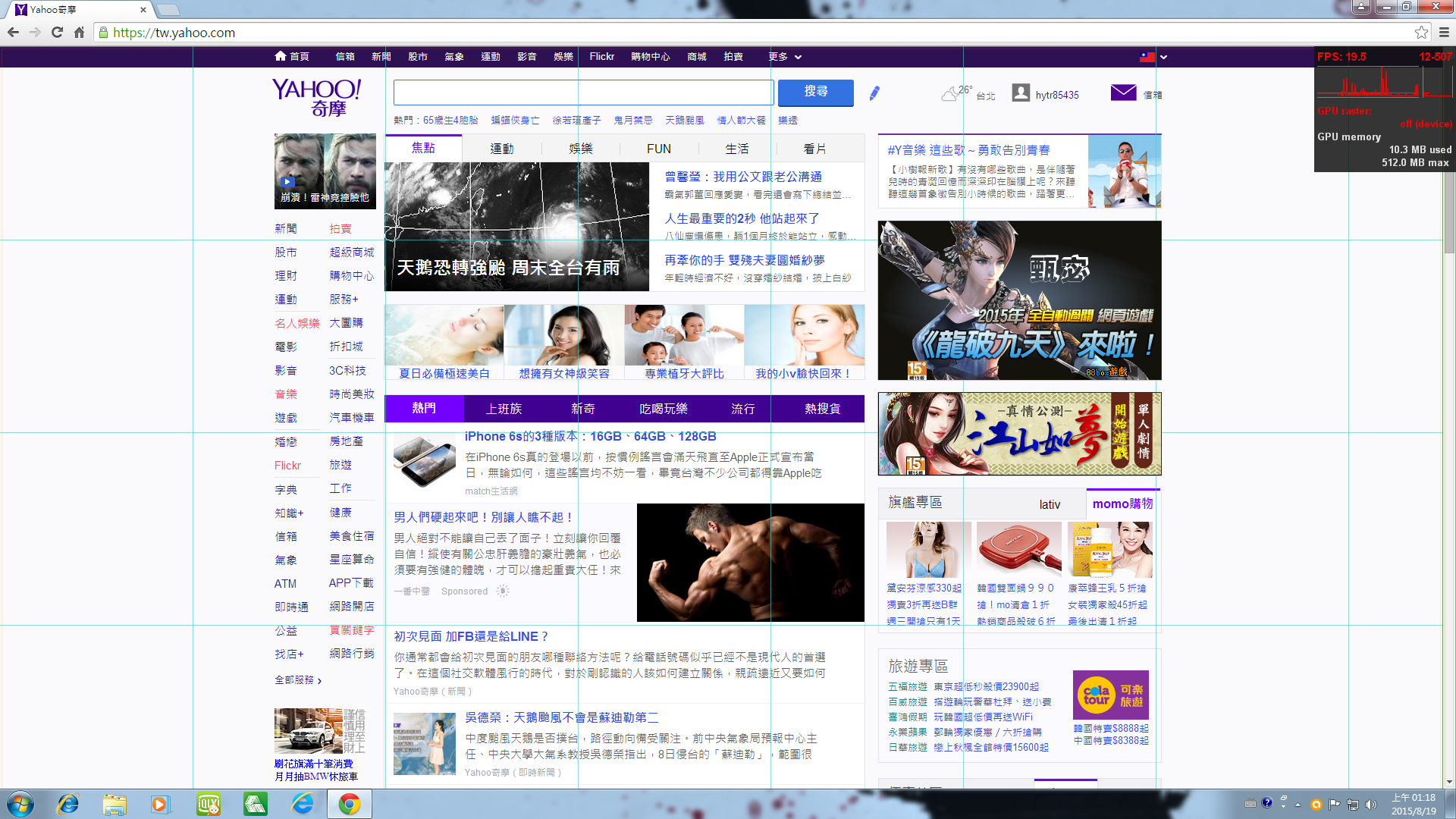Open the browser home icon
This screenshot has width=1456, height=819.
click(x=79, y=33)
